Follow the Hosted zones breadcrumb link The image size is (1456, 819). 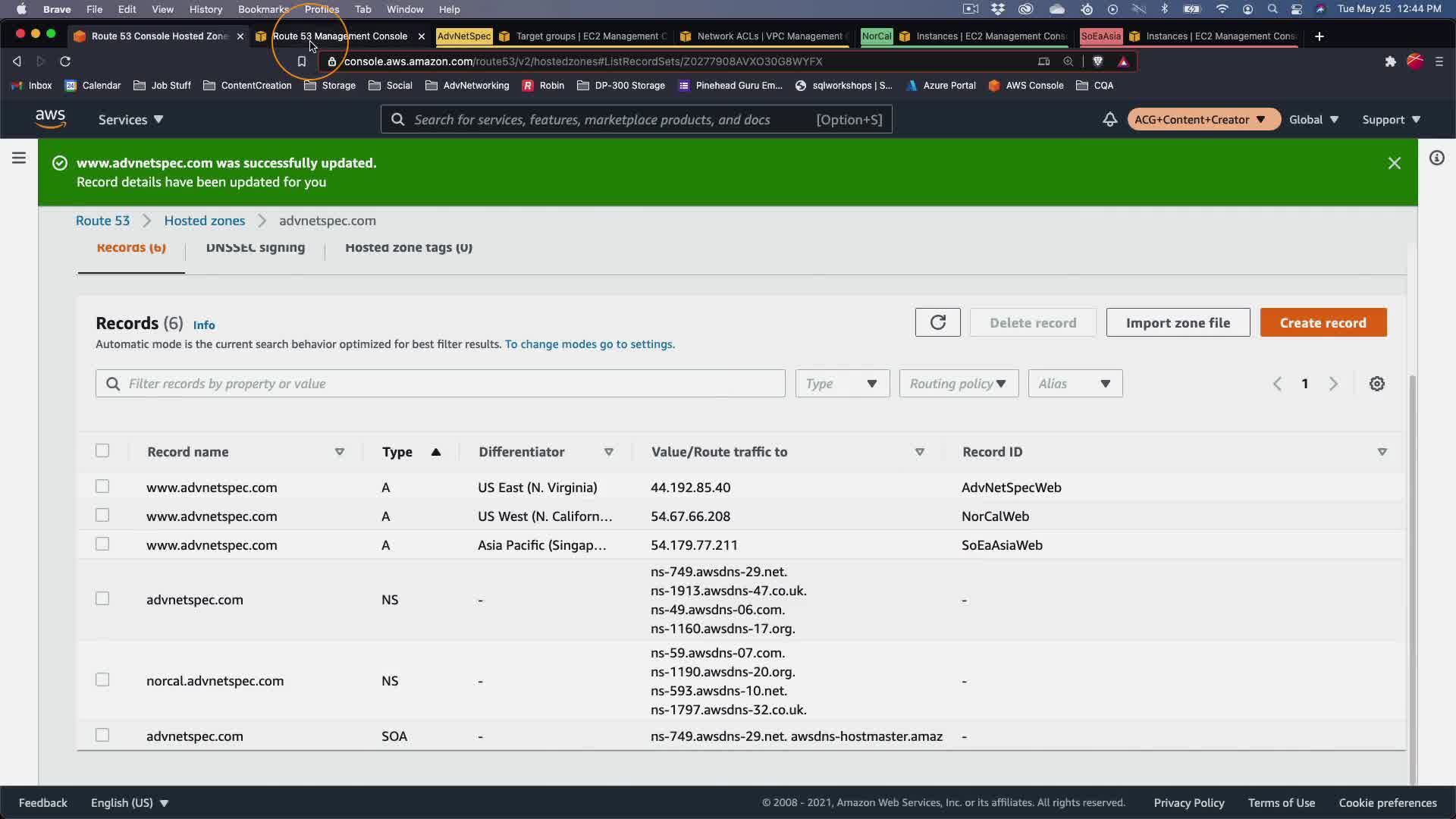pyautogui.click(x=204, y=221)
